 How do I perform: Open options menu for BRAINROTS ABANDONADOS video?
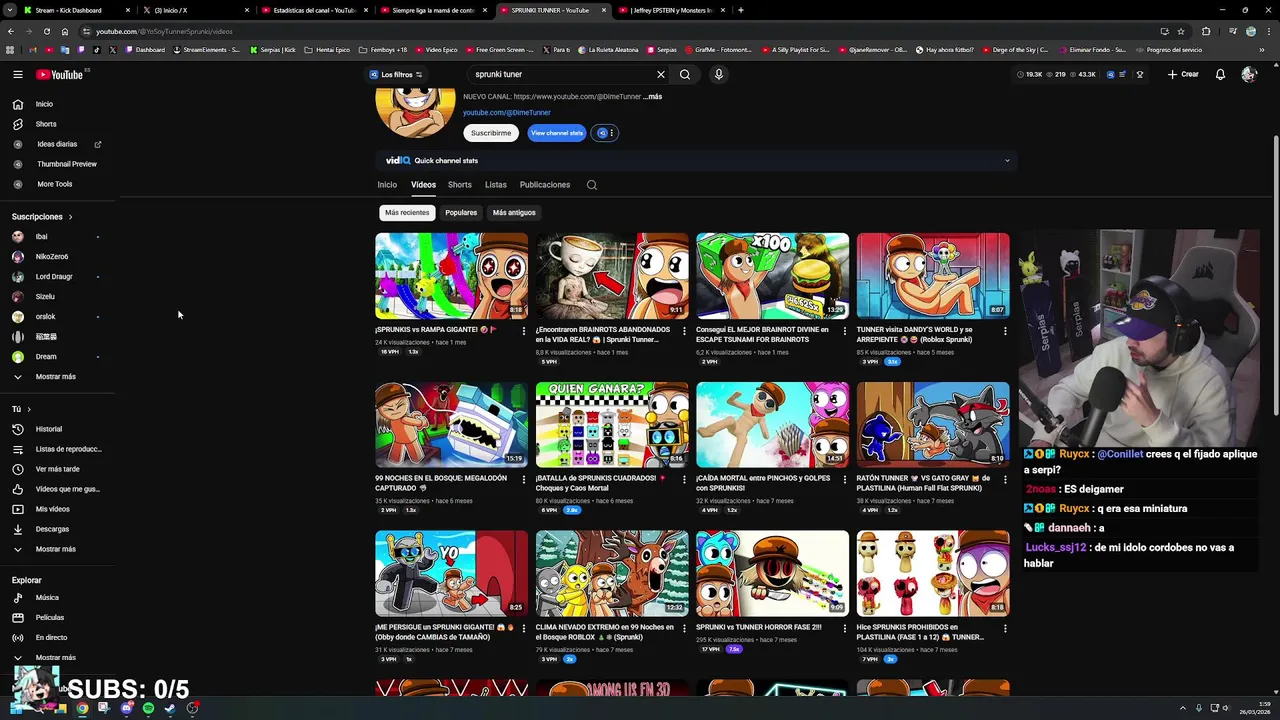(x=684, y=331)
